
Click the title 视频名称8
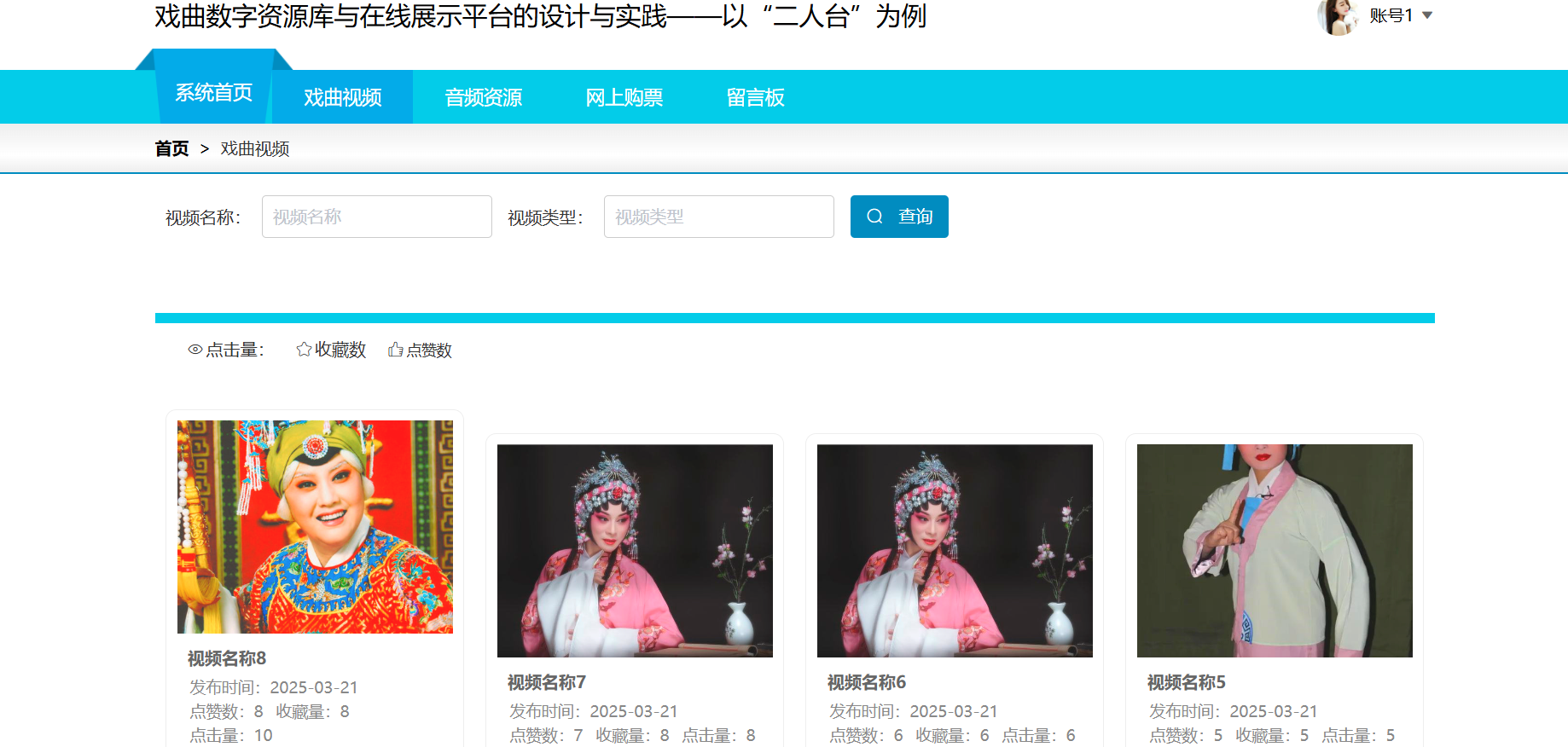click(227, 658)
